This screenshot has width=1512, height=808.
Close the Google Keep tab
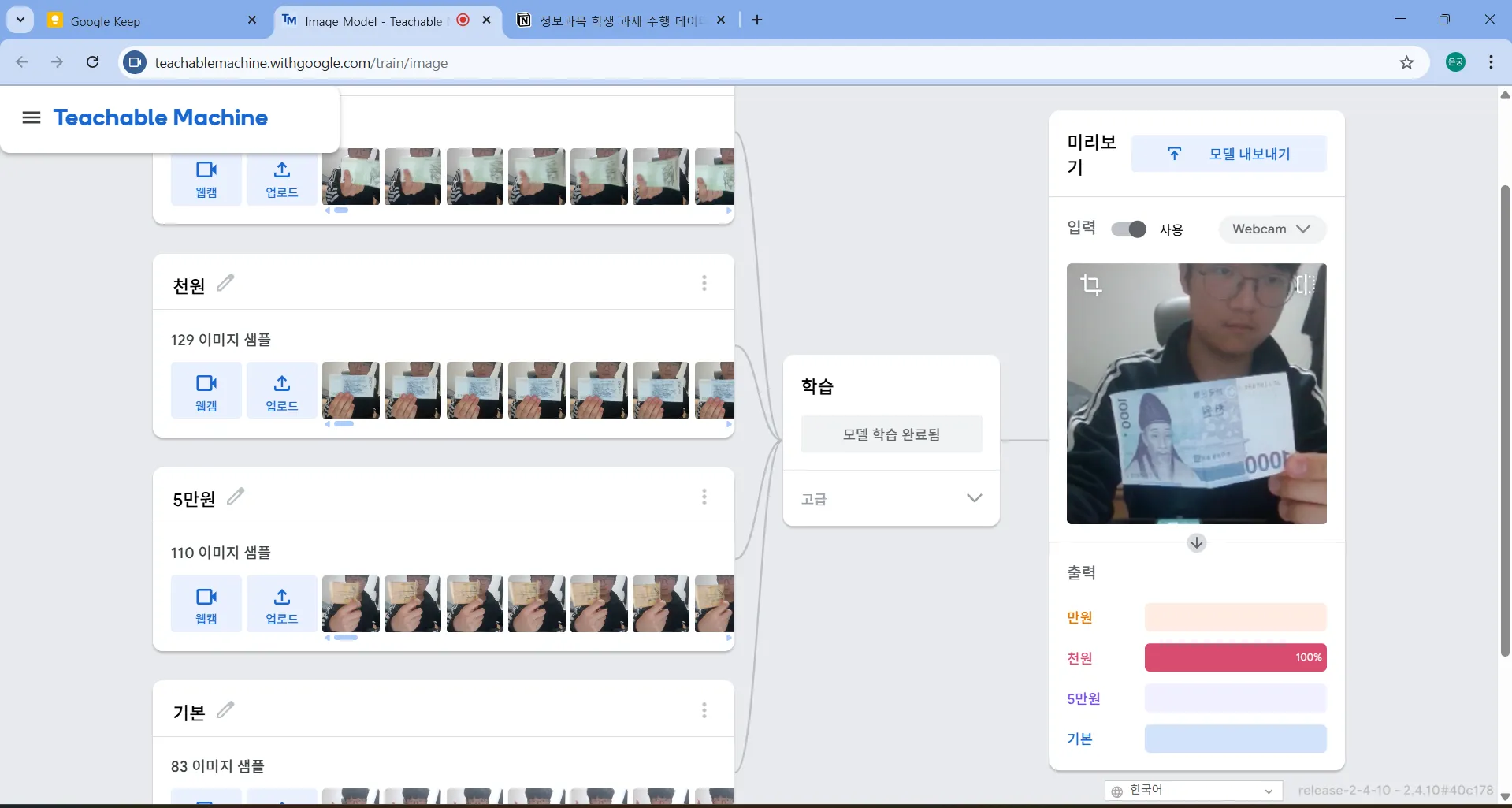click(252, 20)
